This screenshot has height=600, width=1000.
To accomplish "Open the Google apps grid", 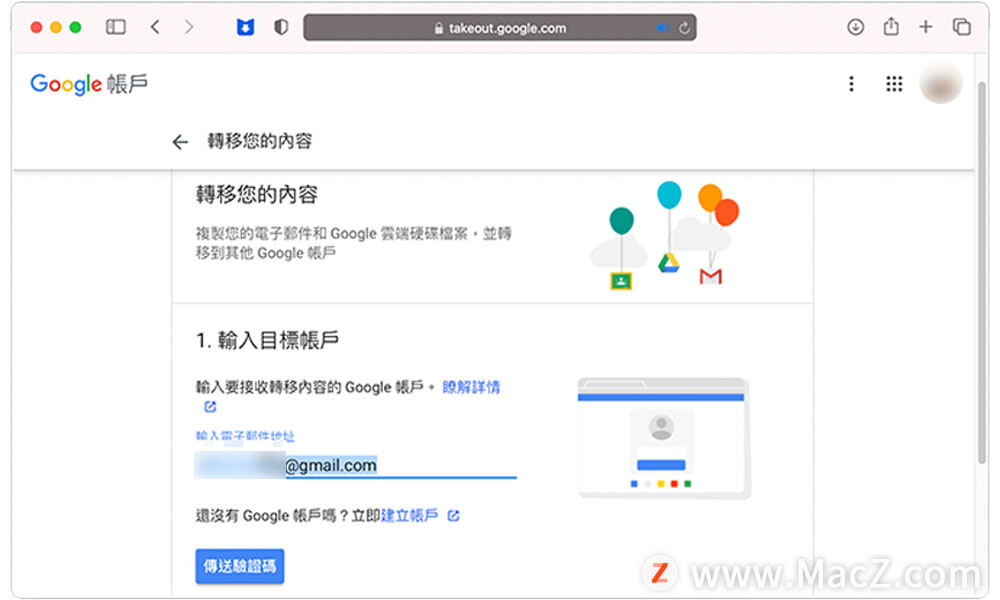I will point(894,84).
